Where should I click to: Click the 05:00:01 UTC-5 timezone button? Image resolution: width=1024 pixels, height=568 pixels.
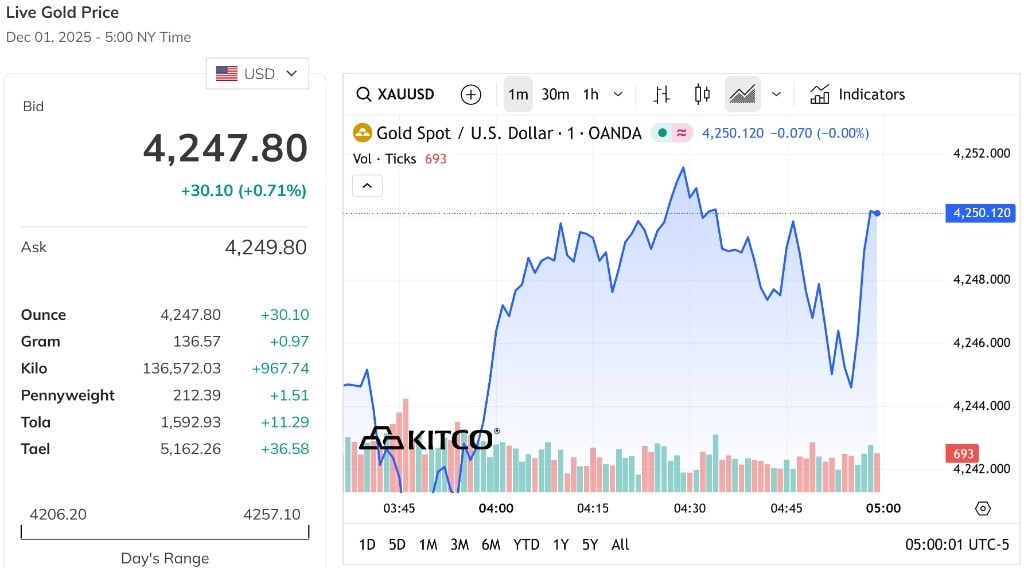[x=958, y=544]
